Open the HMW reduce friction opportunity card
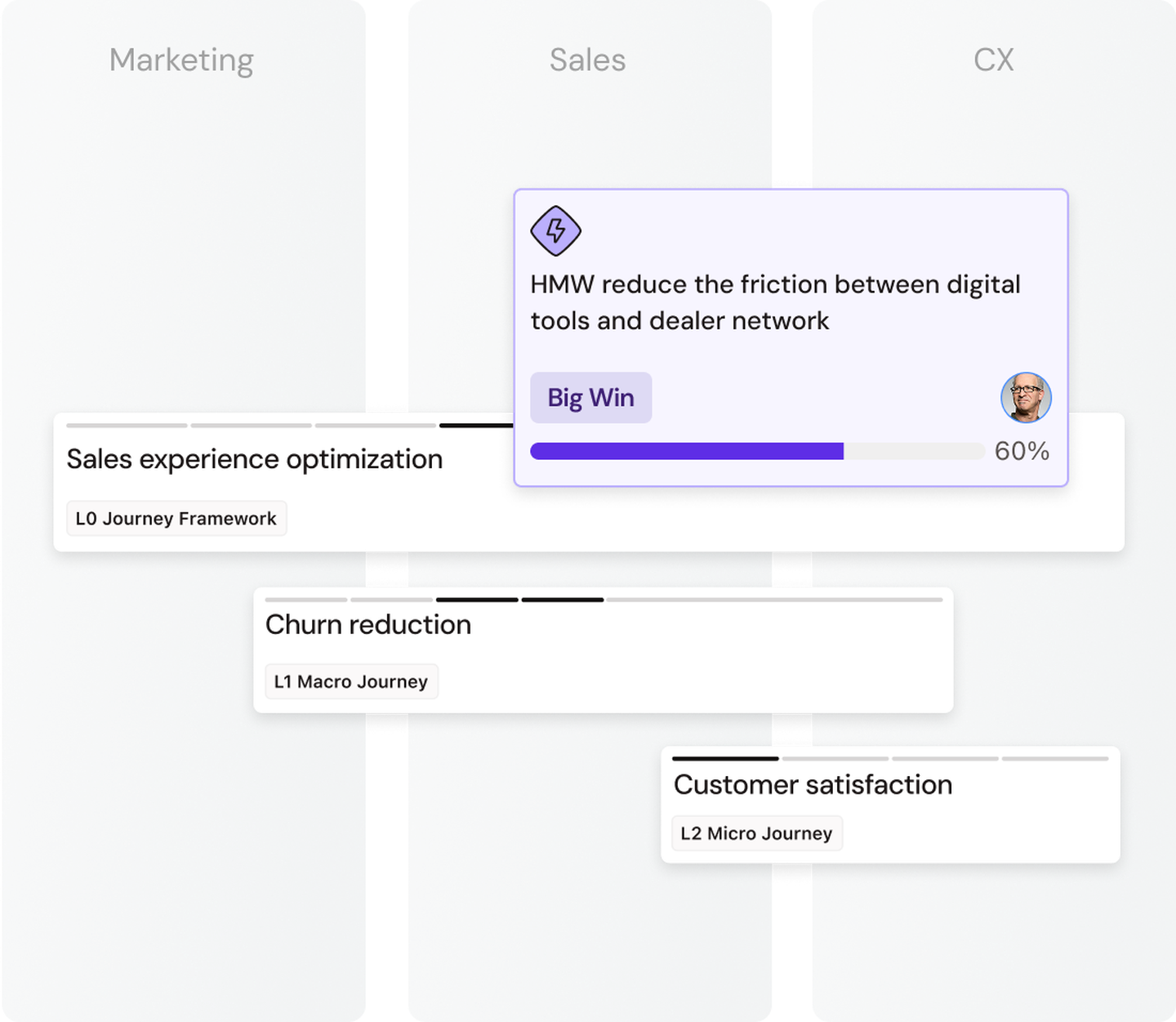 point(776,302)
